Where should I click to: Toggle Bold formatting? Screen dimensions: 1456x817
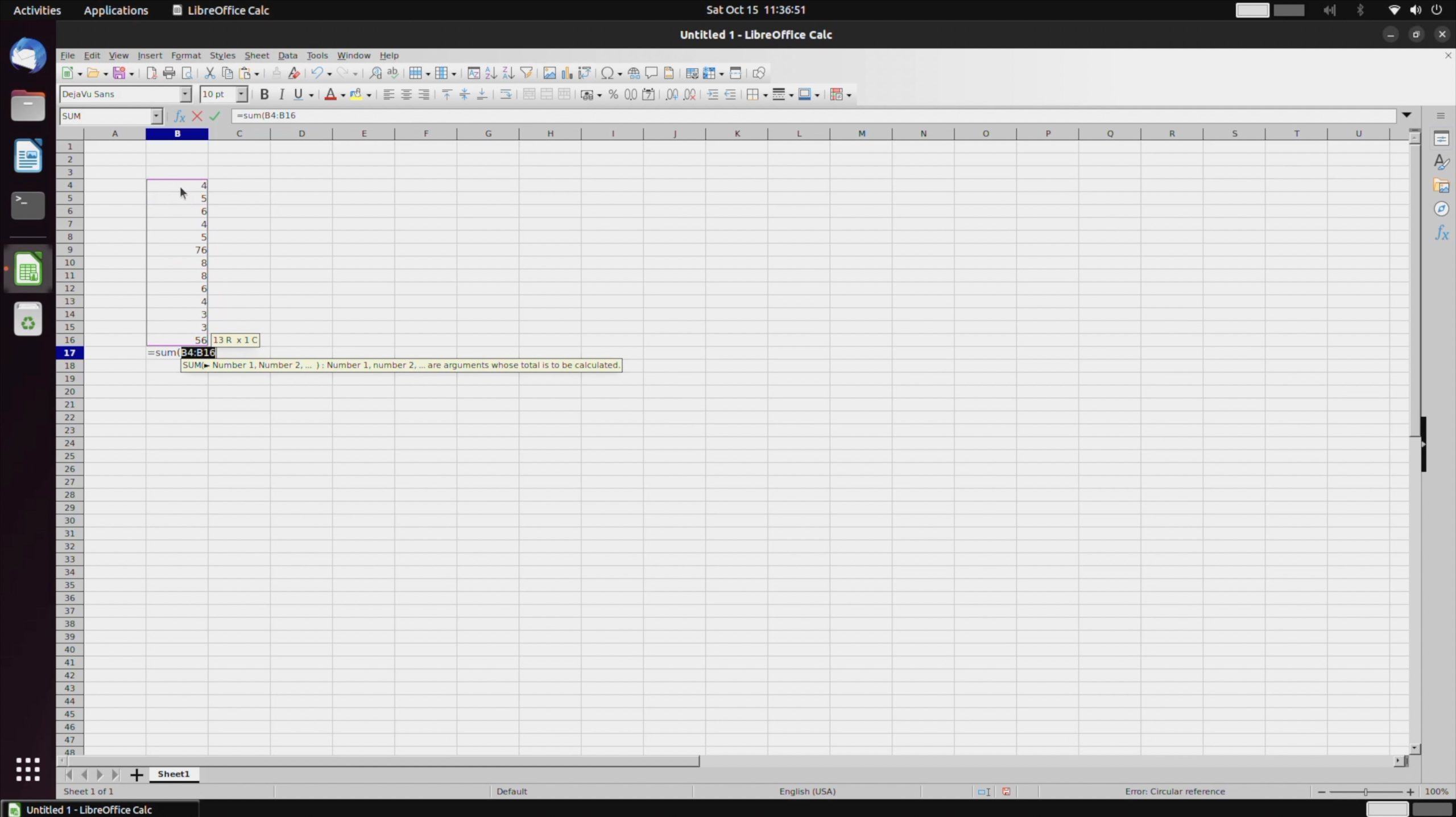tap(264, 94)
